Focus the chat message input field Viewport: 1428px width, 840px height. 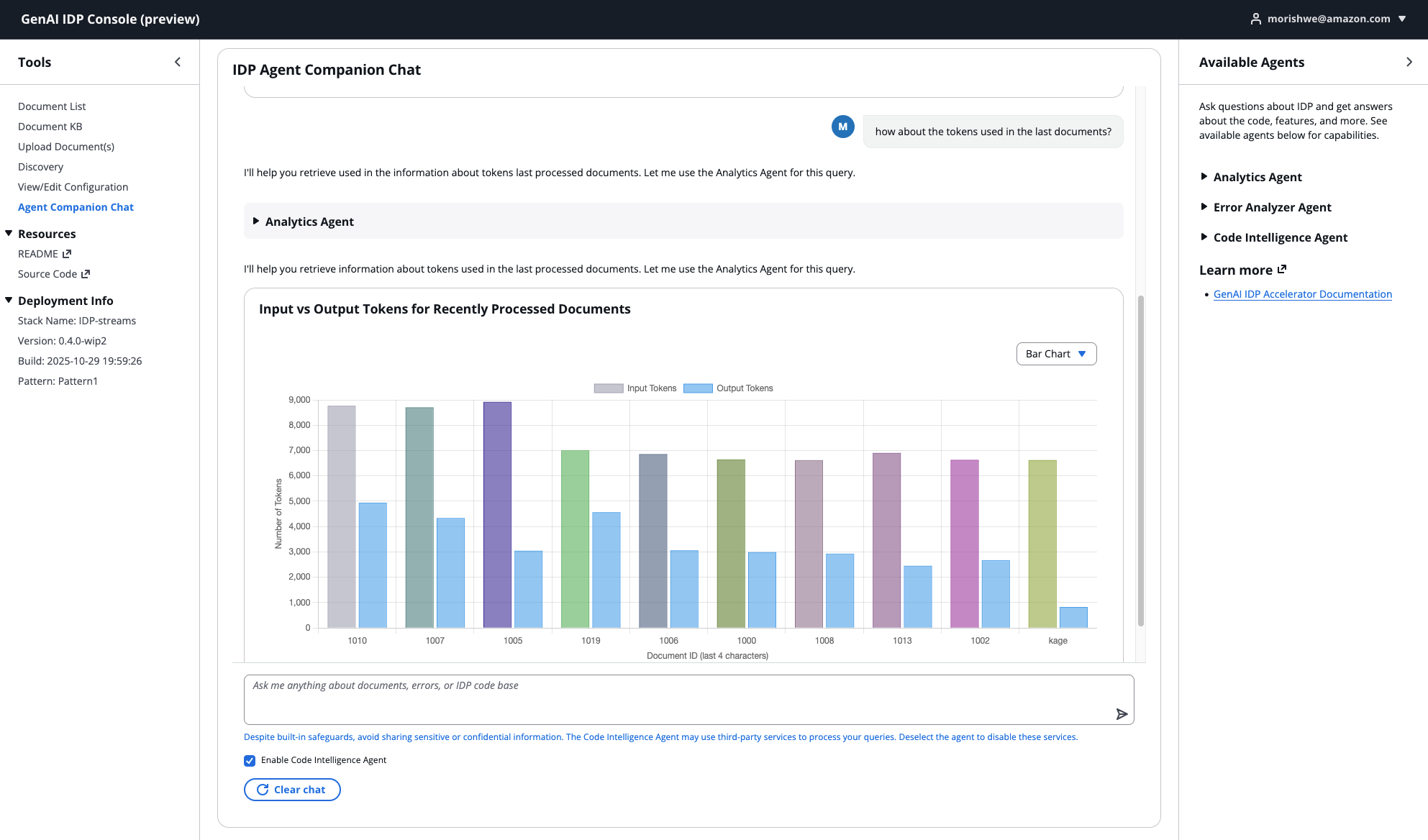676,698
